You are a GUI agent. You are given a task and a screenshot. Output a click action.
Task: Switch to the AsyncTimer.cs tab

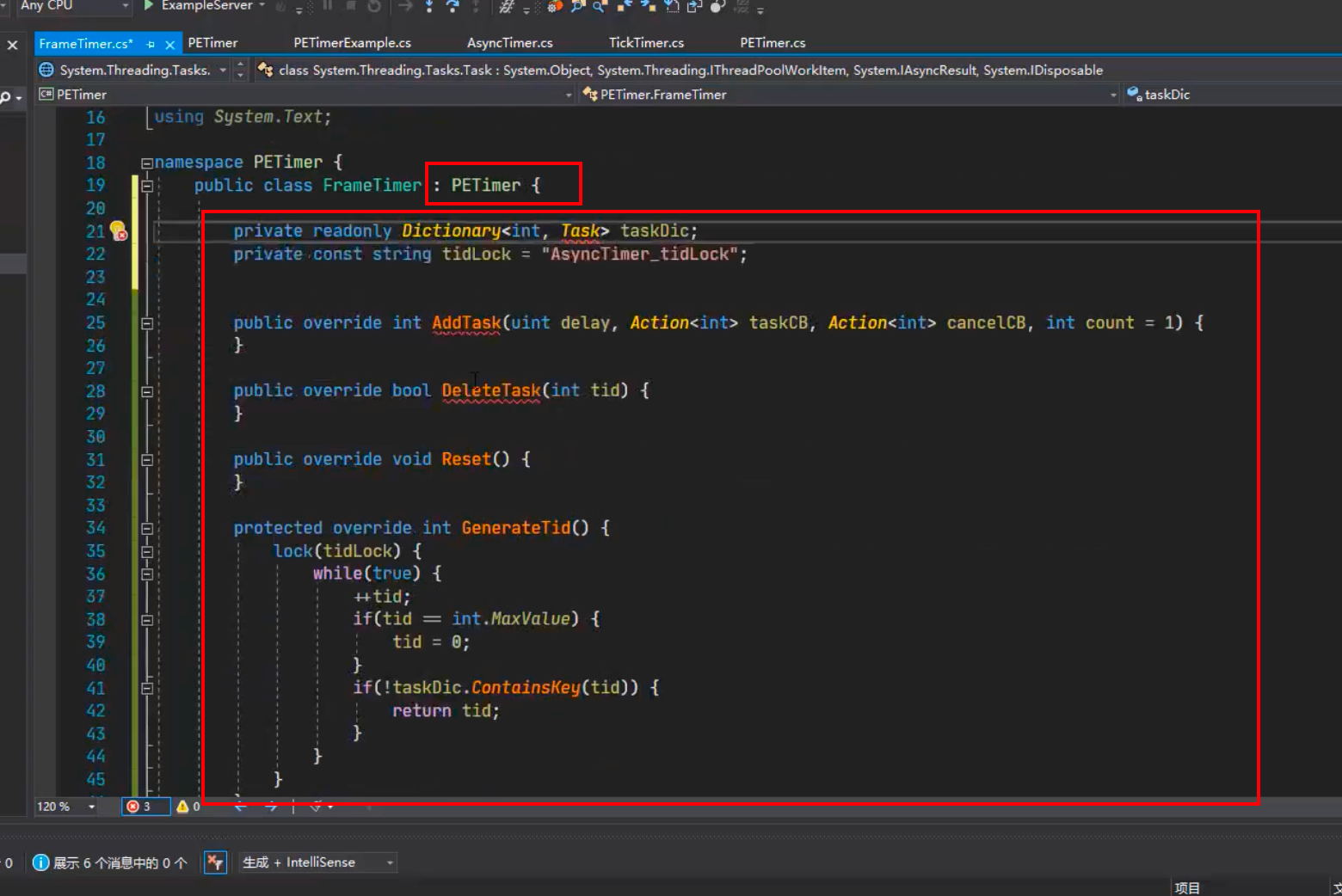pyautogui.click(x=509, y=43)
